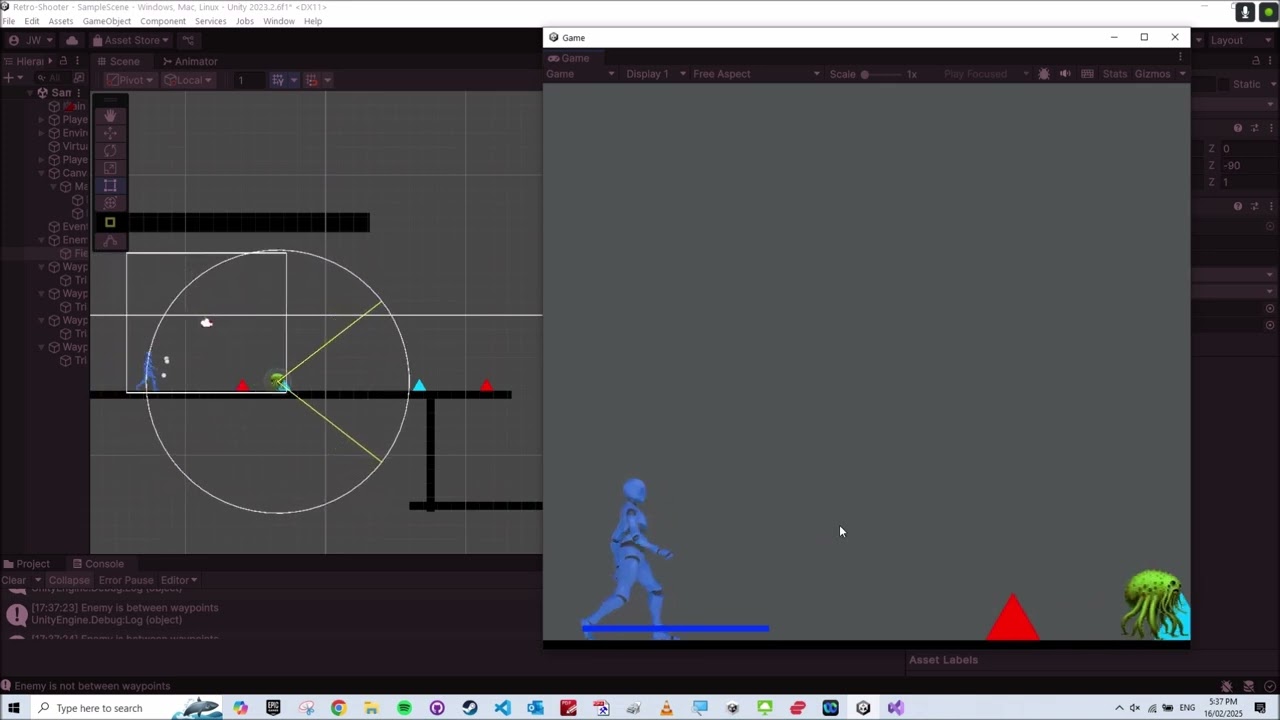The image size is (1280, 720).
Task: Mute audio in Game view
Action: point(1065,74)
